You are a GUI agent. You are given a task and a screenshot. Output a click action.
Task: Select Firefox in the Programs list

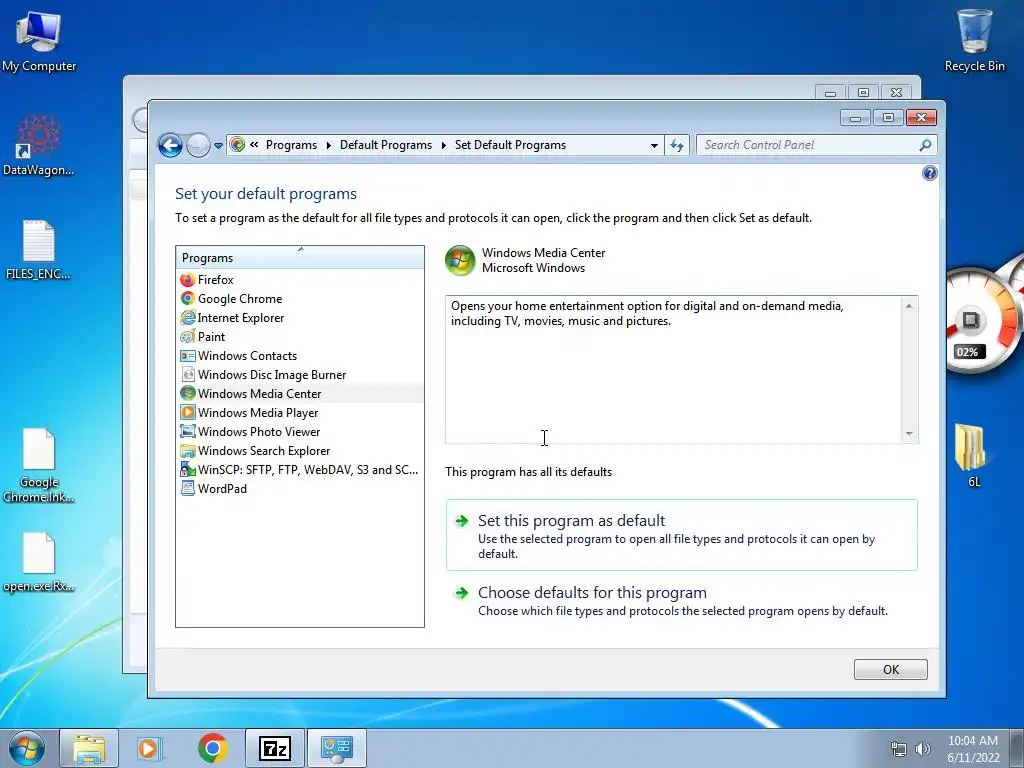pyautogui.click(x=300, y=280)
